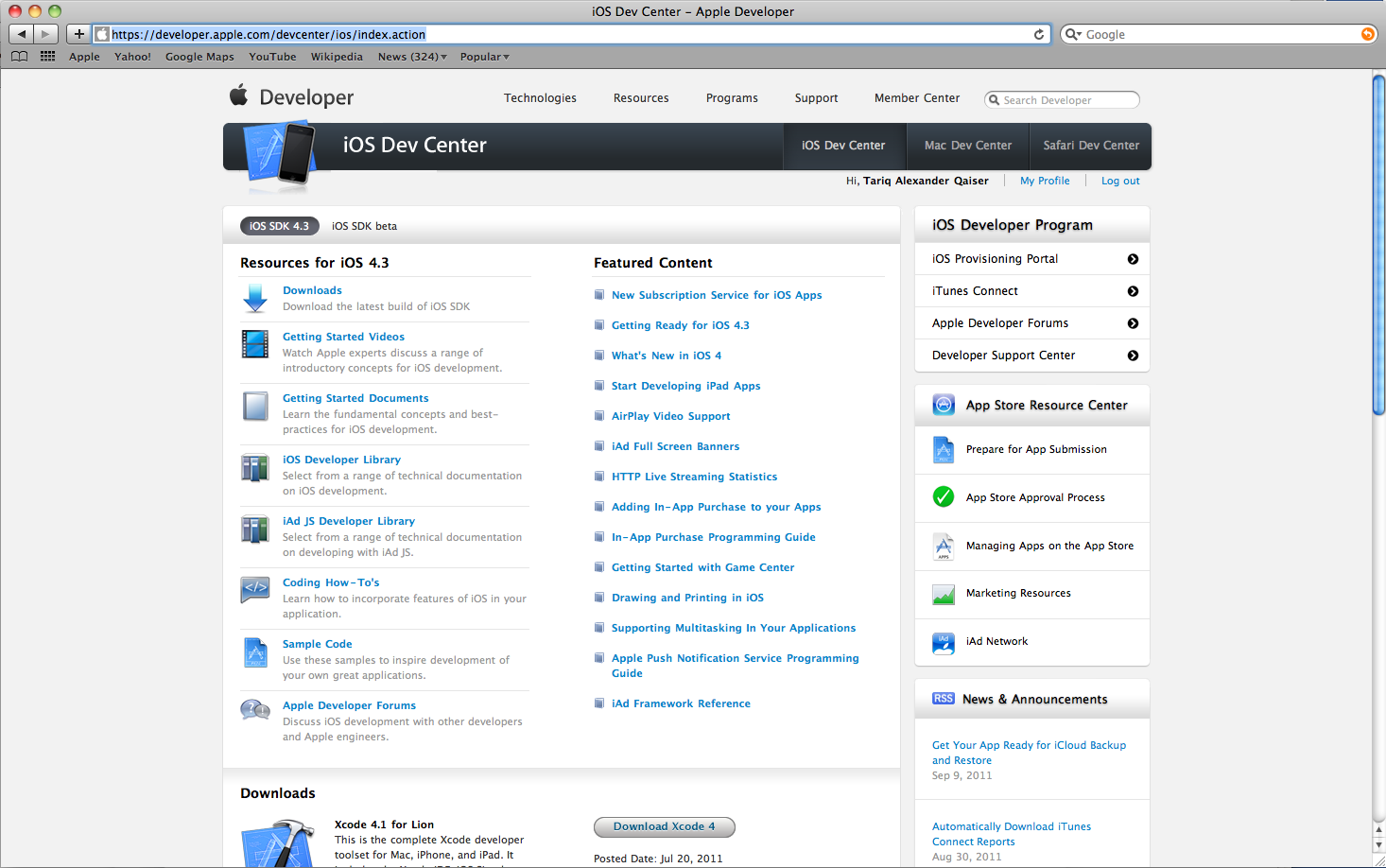Image resolution: width=1386 pixels, height=868 pixels.
Task: Click the Safari forward navigation arrow
Action: pos(45,34)
